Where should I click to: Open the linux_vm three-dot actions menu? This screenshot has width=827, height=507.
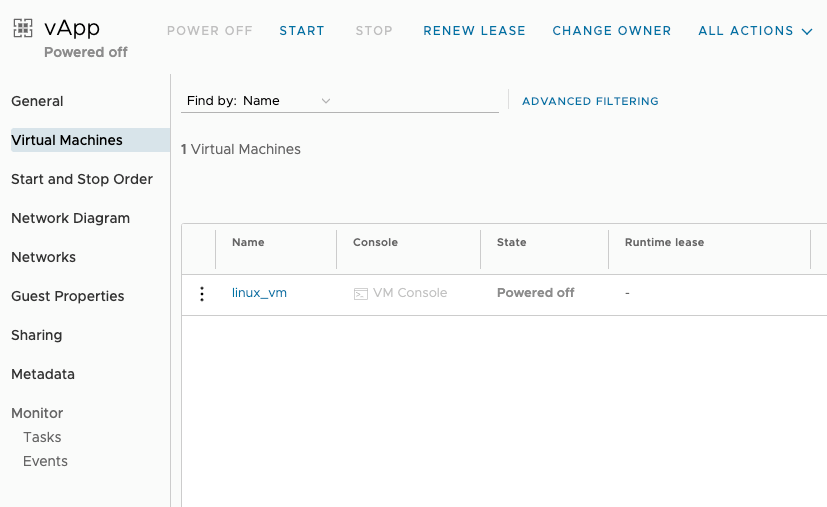click(x=202, y=293)
